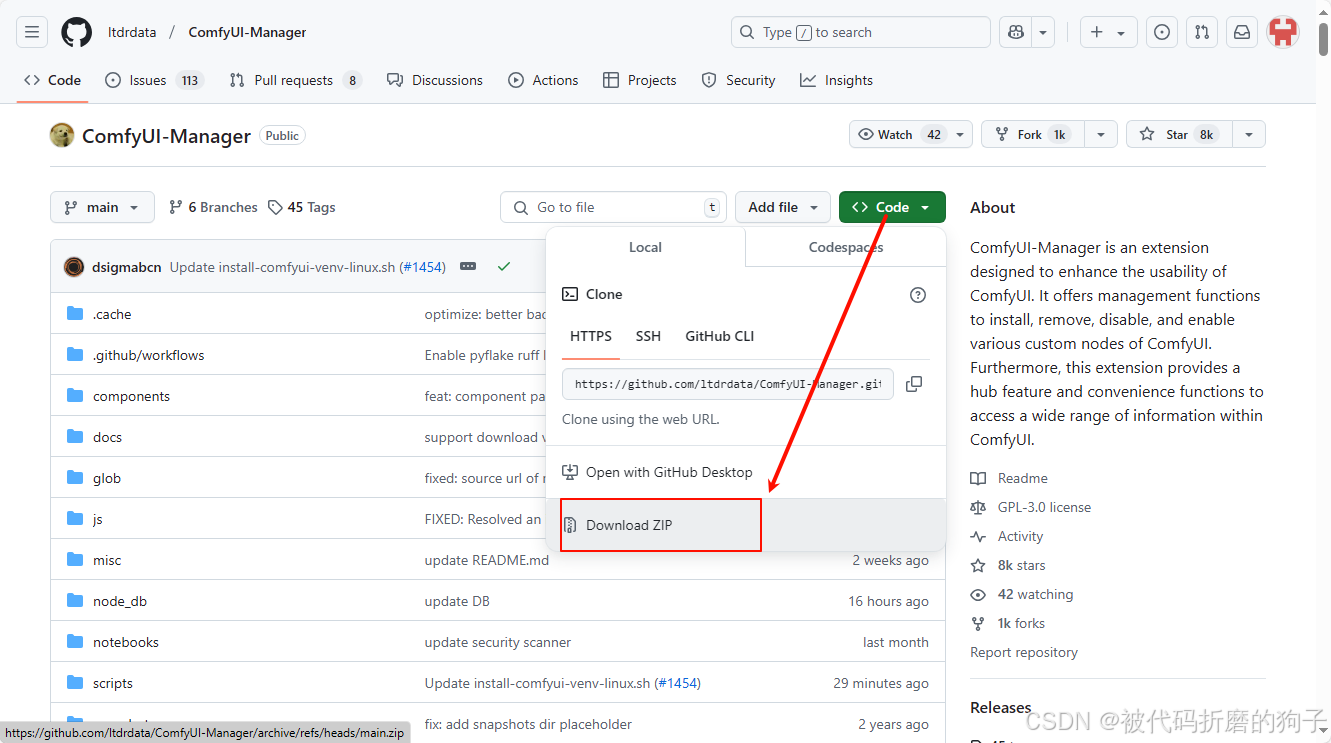The width and height of the screenshot is (1331, 743).
Task: View 6 Branches link
Action: pyautogui.click(x=213, y=207)
